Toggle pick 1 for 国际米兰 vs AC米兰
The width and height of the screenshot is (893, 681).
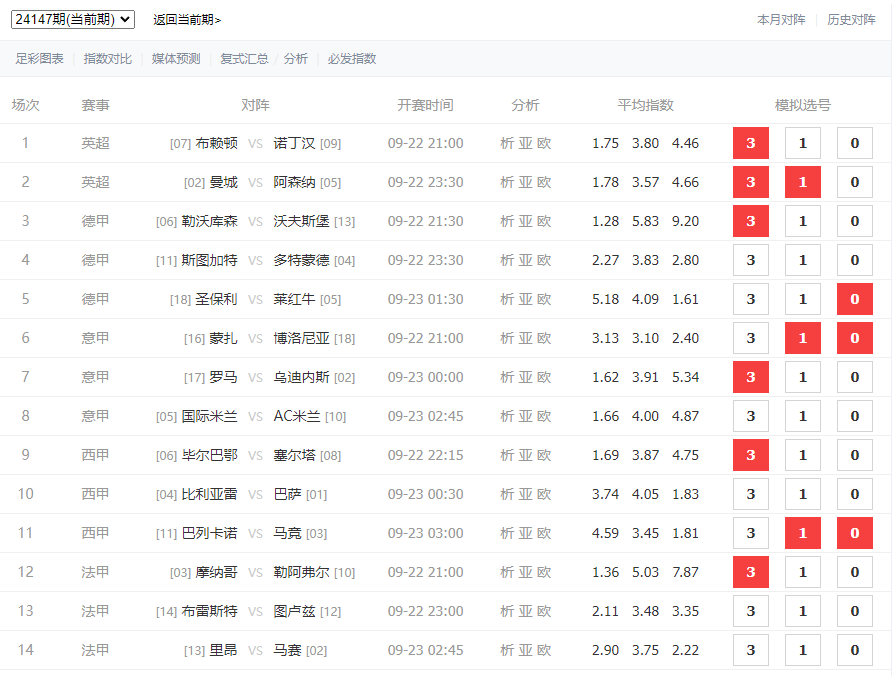(x=802, y=416)
